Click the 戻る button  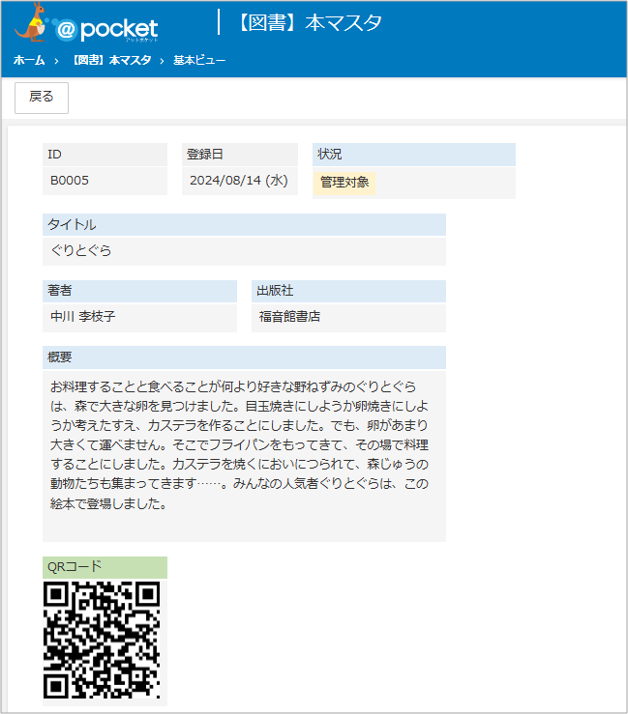41,97
